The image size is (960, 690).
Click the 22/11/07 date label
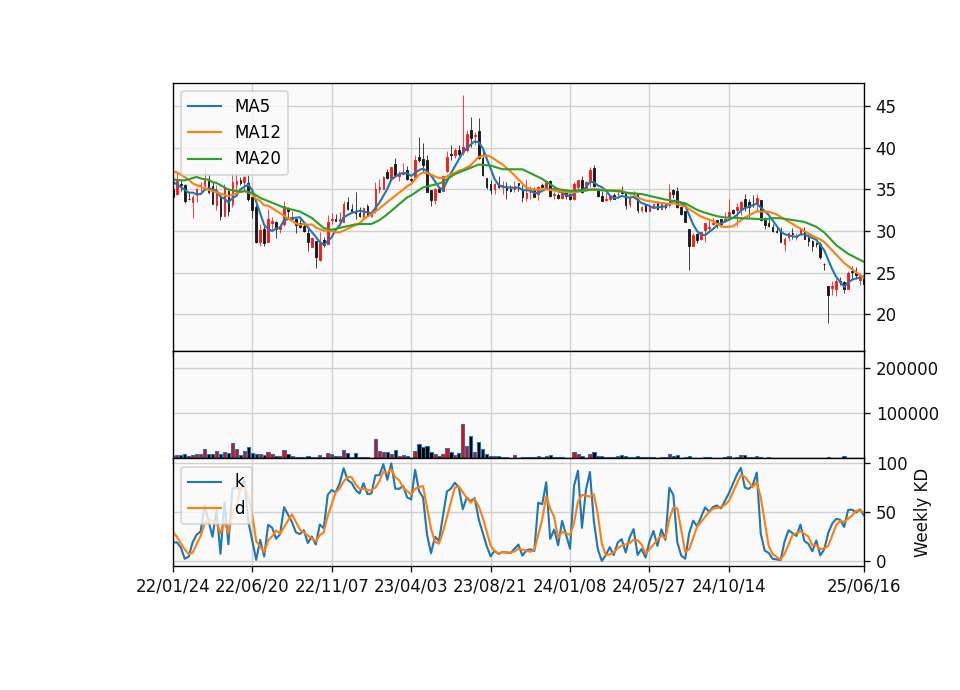[332, 586]
